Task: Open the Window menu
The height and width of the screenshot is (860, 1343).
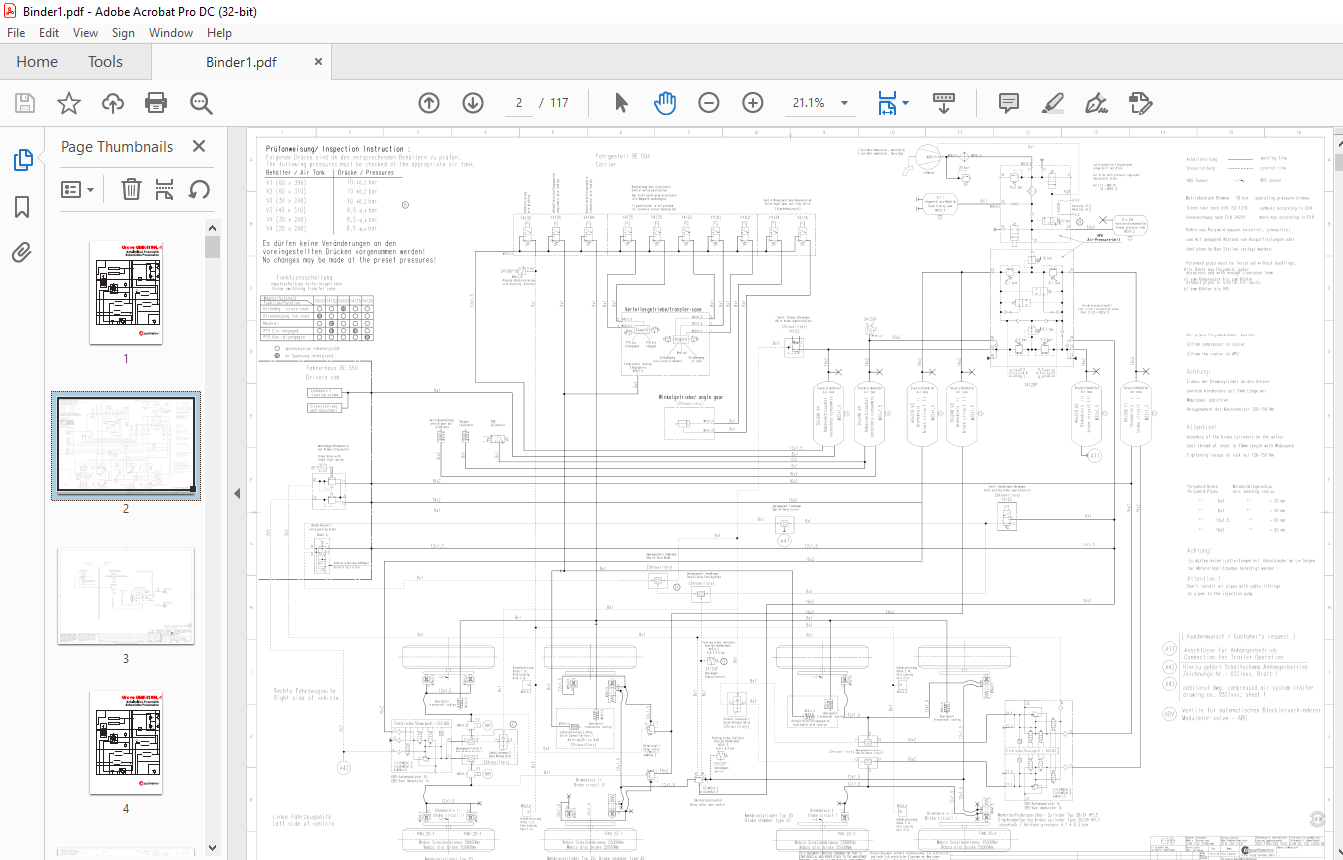Action: pos(171,33)
